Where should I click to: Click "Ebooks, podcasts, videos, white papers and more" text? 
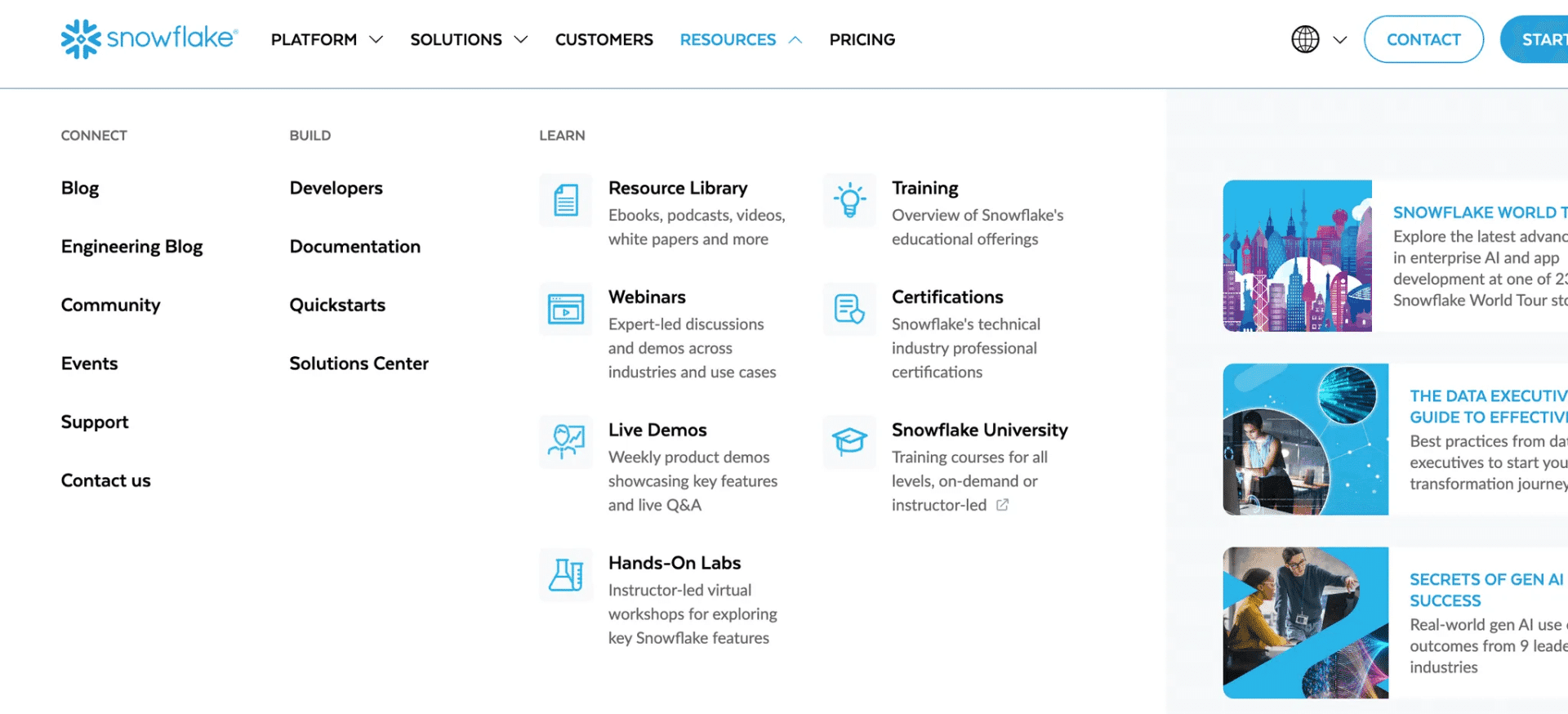[697, 227]
